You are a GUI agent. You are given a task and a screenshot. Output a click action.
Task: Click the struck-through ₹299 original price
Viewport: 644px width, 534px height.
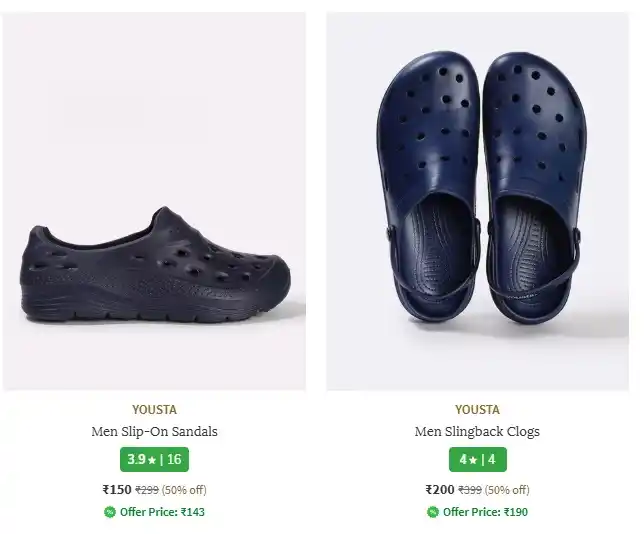click(147, 490)
